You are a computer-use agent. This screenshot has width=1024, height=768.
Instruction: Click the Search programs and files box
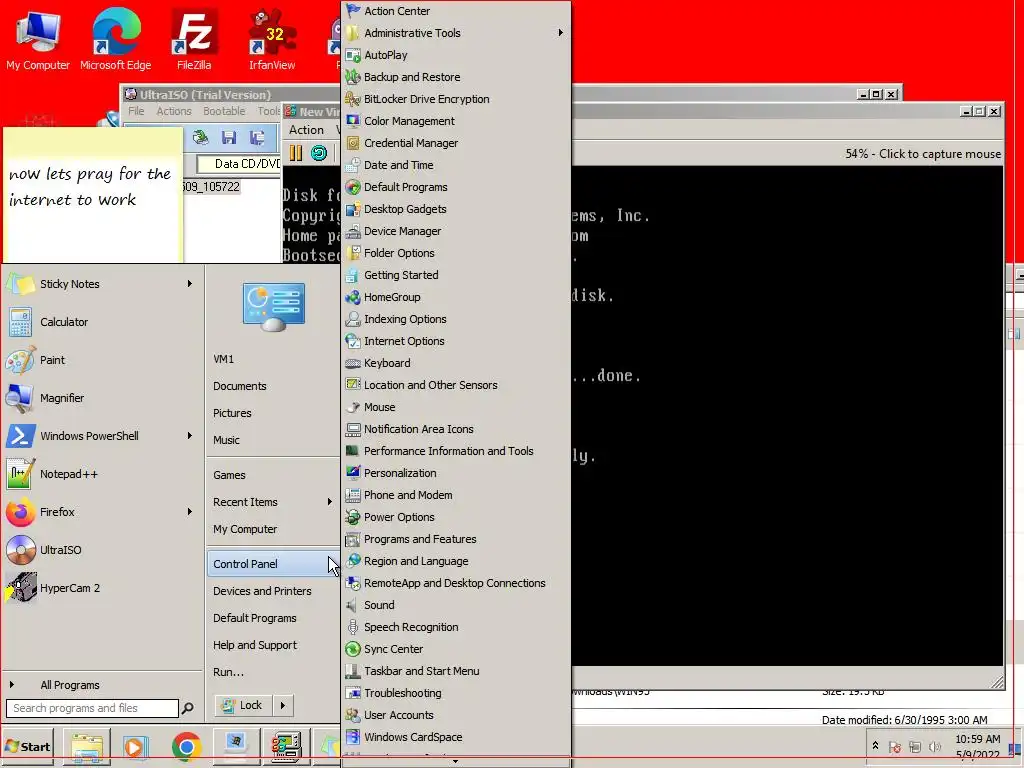[91, 708]
